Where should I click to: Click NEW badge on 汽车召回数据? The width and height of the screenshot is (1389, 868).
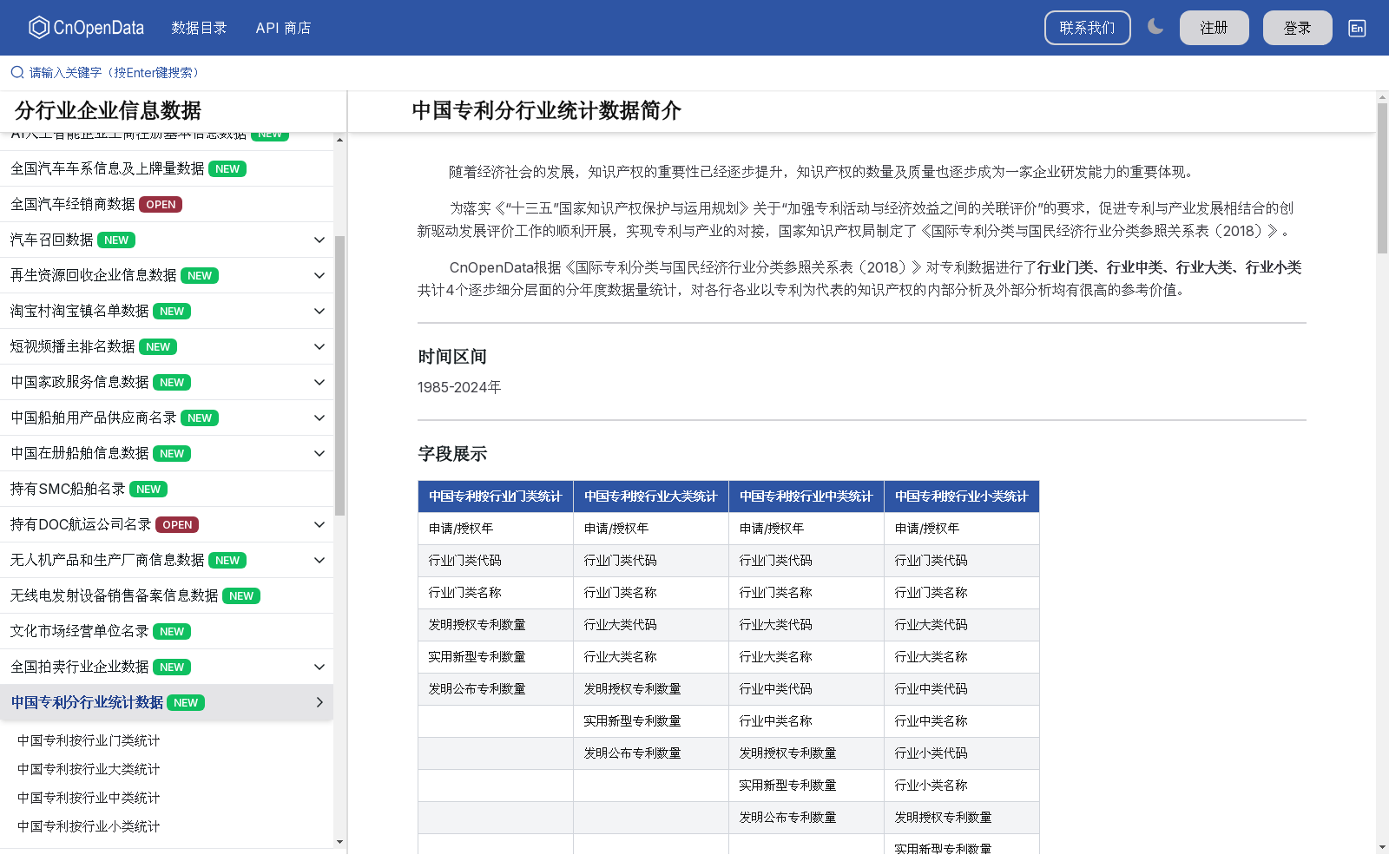pos(116,240)
